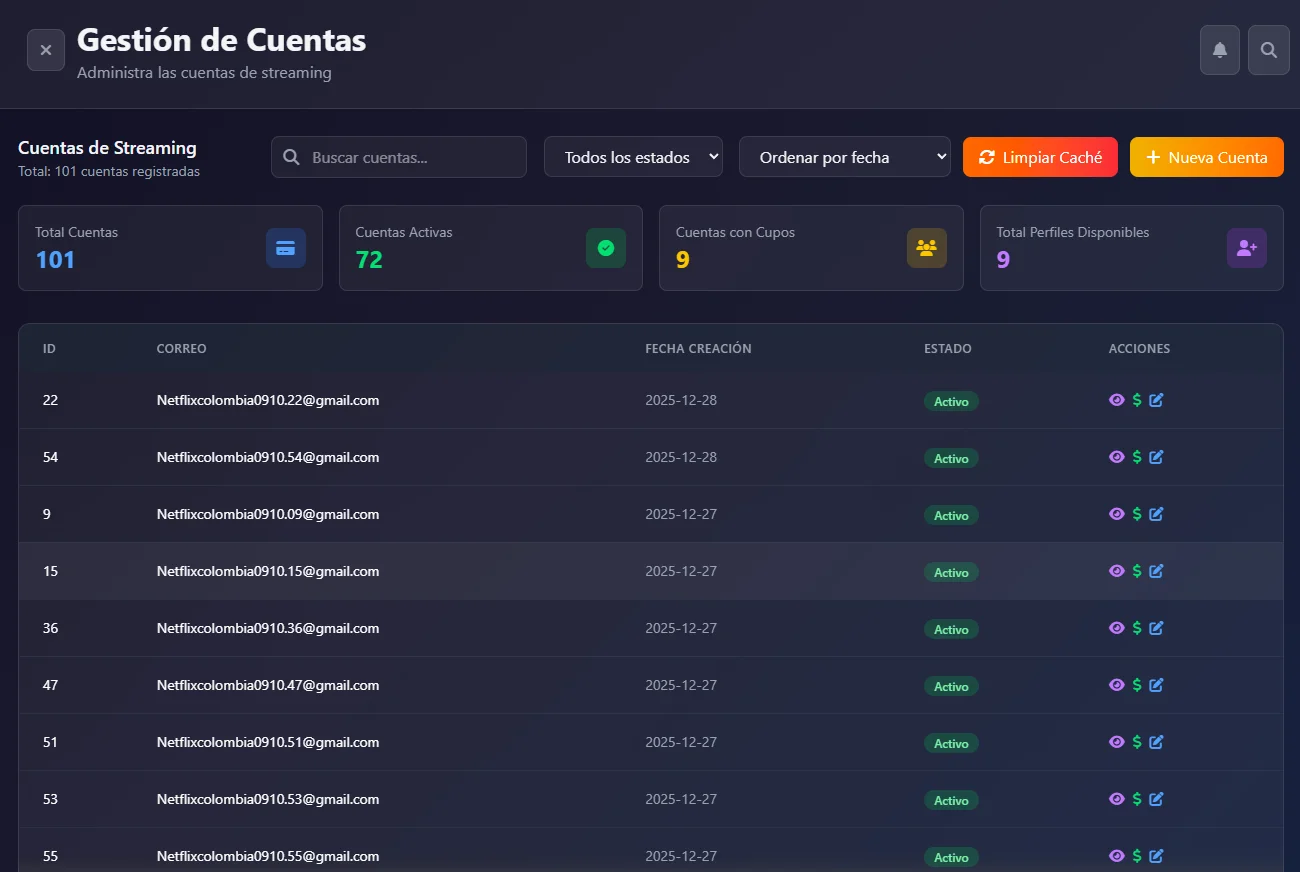
Task: Edit account ID 51 with pencil icon
Action: pyautogui.click(x=1157, y=742)
